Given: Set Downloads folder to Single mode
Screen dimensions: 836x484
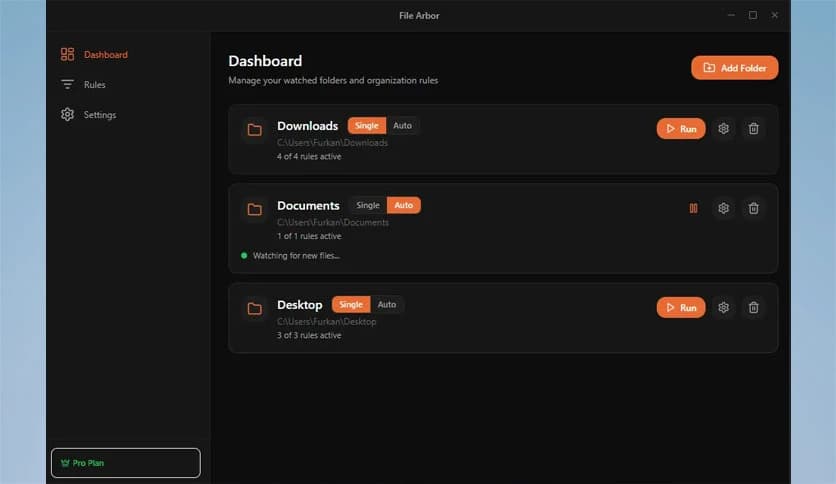Looking at the screenshot, I should click(x=367, y=126).
